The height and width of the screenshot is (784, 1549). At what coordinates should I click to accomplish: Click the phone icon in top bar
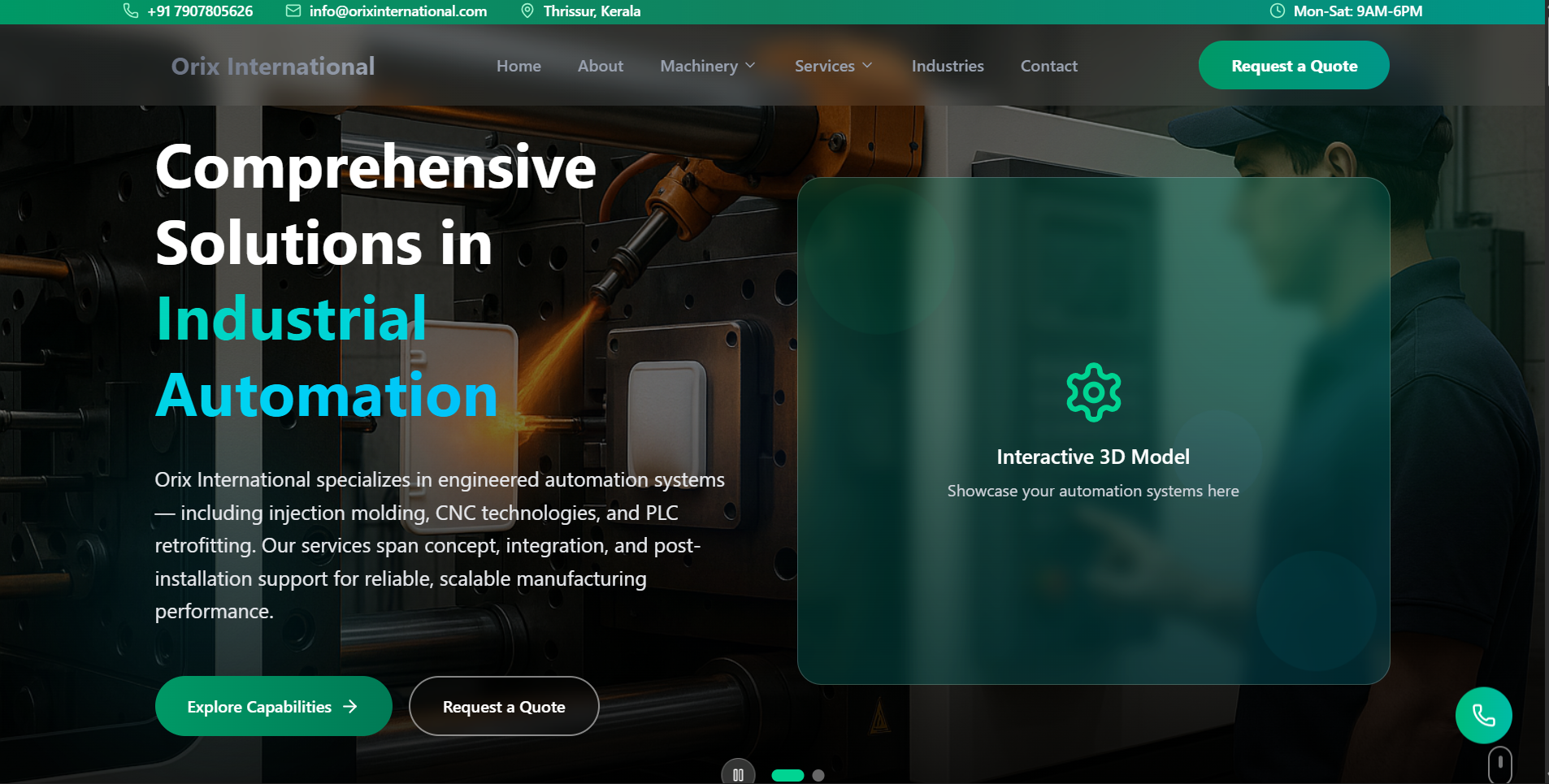130,11
